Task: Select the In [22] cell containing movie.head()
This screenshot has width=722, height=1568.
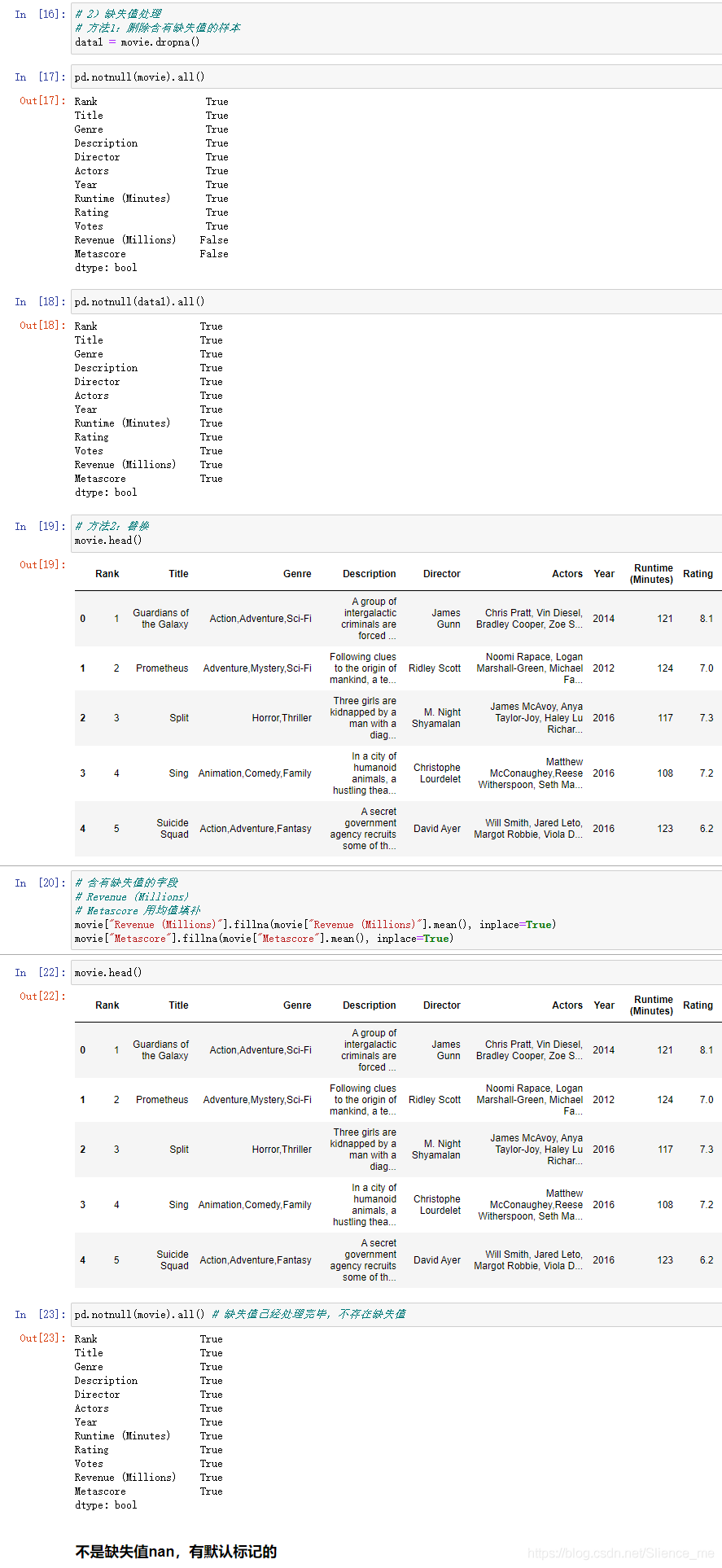Action: tap(396, 972)
